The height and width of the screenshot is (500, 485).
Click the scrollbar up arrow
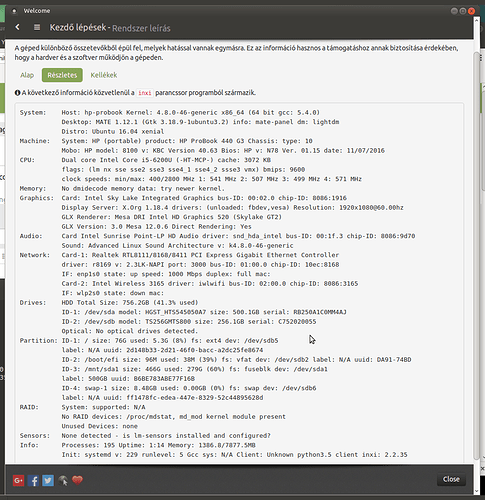coord(477,19)
